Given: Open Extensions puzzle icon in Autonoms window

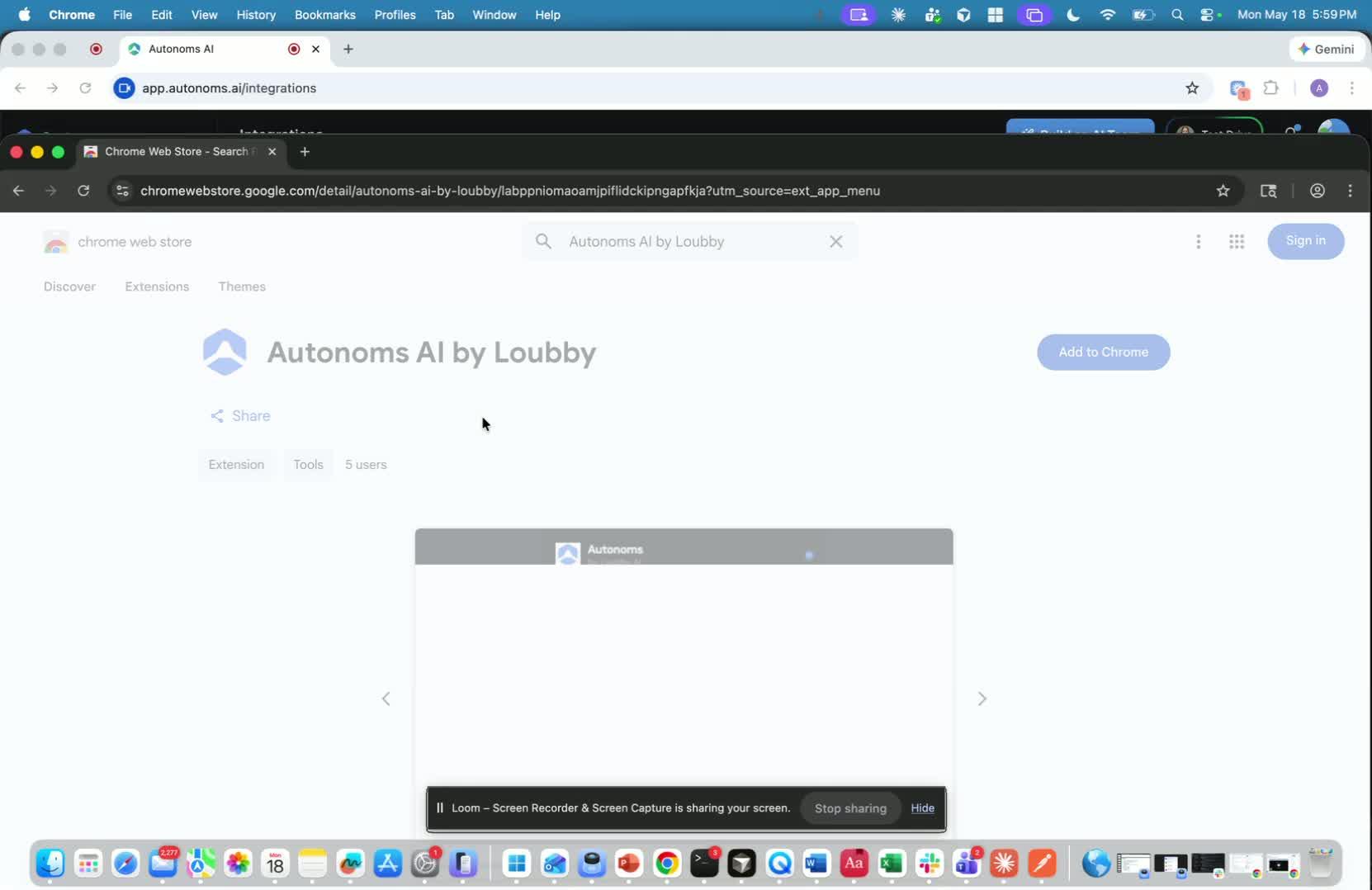Looking at the screenshot, I should tap(1271, 88).
